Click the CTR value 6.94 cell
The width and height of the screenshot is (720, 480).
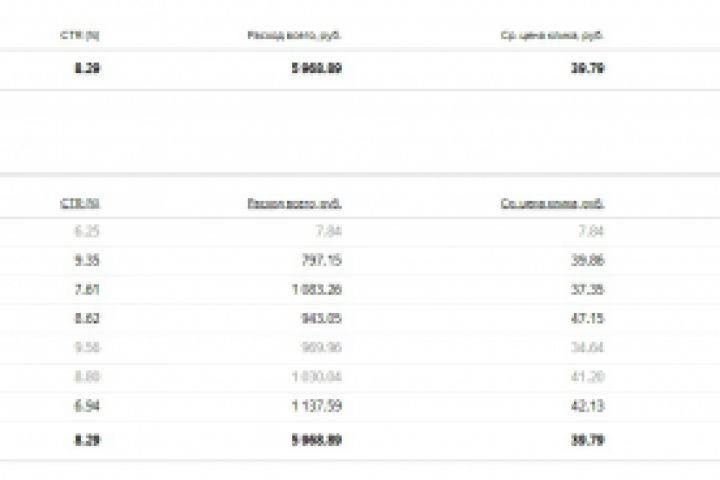click(x=87, y=406)
